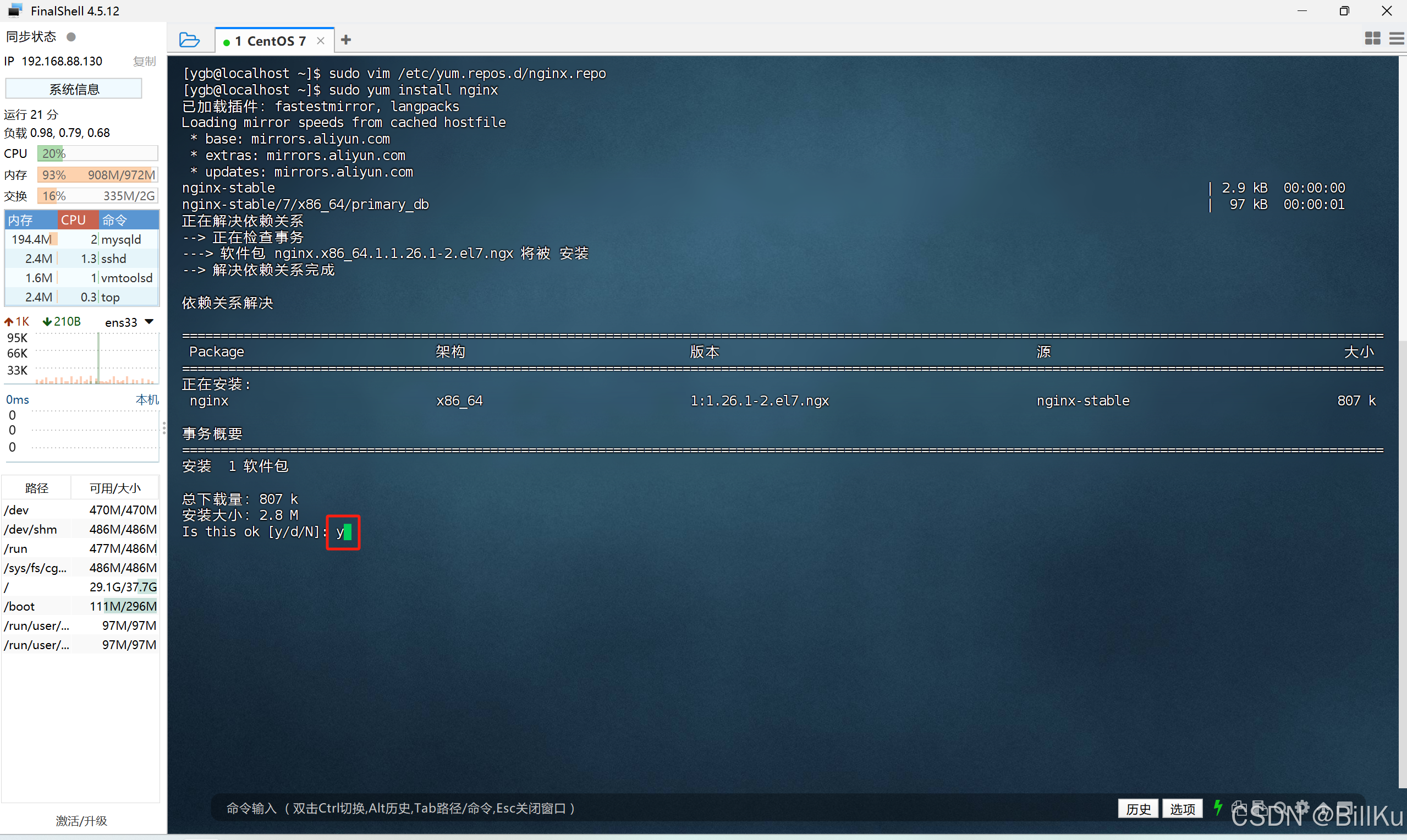Click the 内存 93% memory usage bar
The image size is (1407, 840).
pos(97,175)
